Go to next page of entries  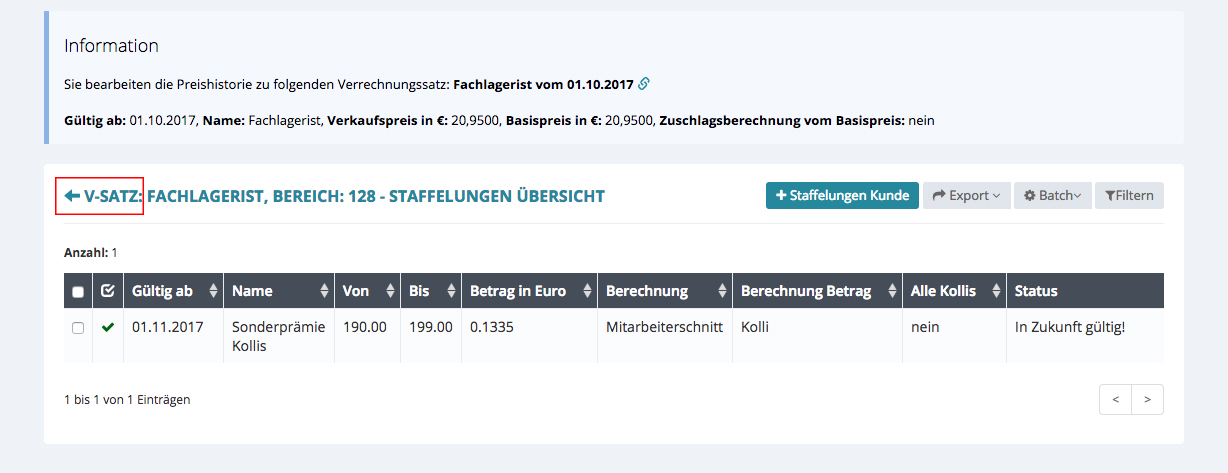tap(1147, 400)
